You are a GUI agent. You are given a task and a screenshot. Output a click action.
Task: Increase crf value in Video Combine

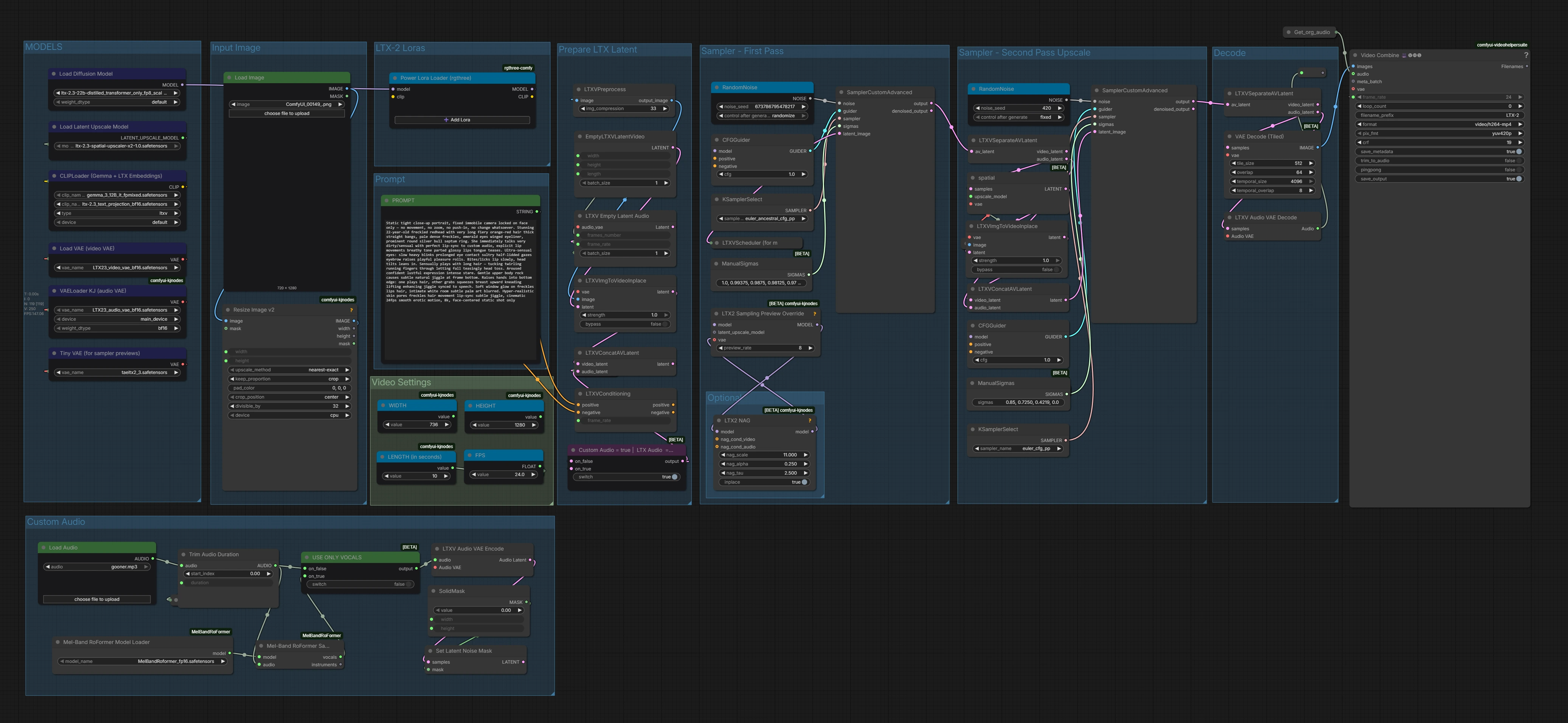tap(1520, 143)
